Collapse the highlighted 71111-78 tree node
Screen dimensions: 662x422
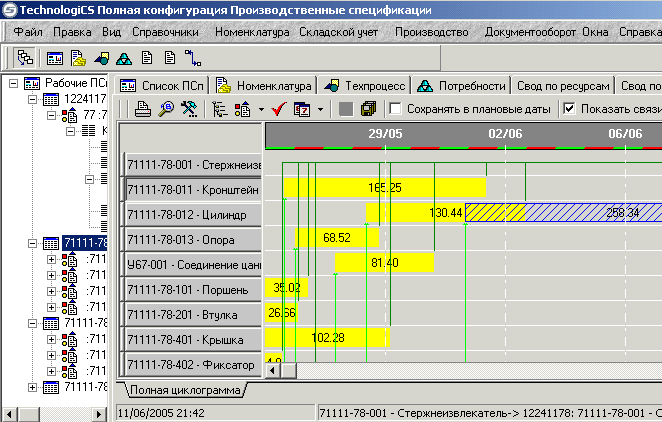(33, 243)
